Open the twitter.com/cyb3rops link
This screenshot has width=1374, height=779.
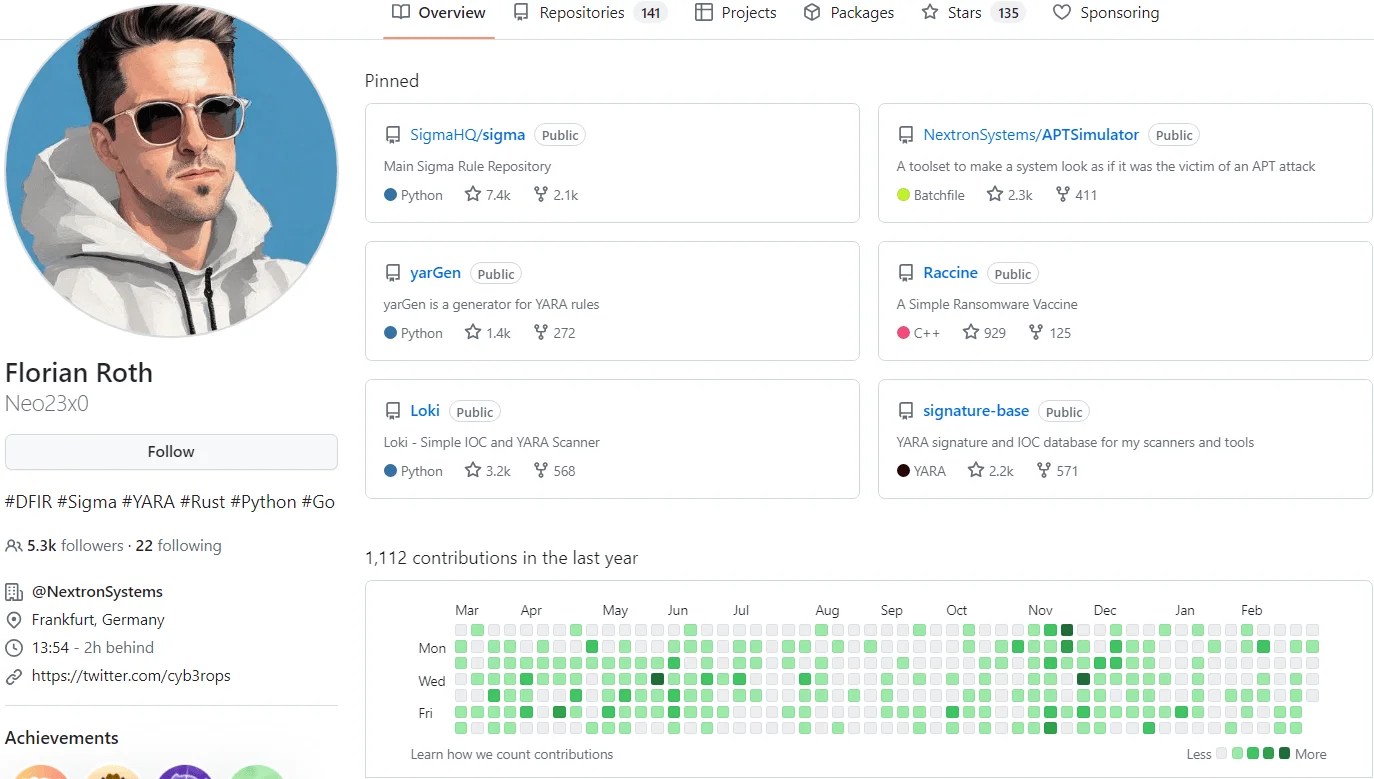point(131,676)
